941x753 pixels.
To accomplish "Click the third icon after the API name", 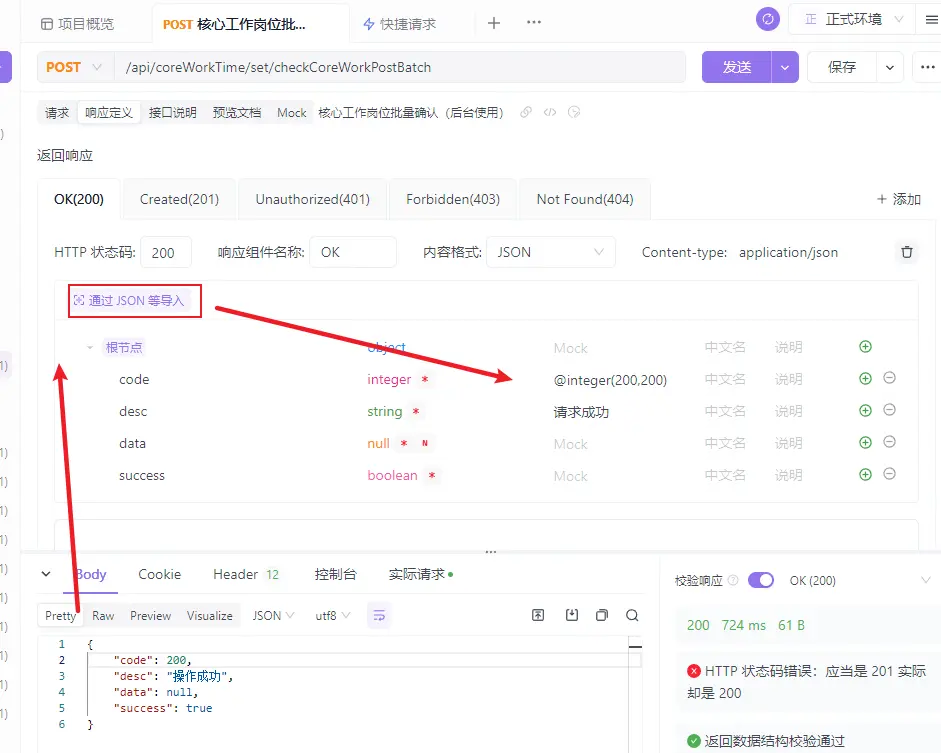I will click(x=574, y=112).
